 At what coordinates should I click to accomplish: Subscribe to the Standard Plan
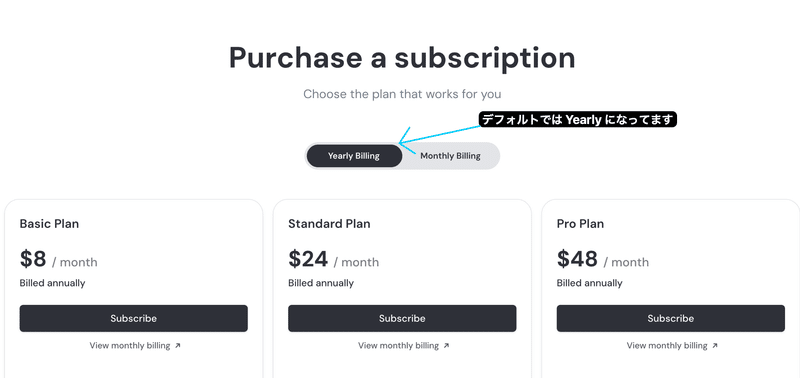pyautogui.click(x=402, y=318)
